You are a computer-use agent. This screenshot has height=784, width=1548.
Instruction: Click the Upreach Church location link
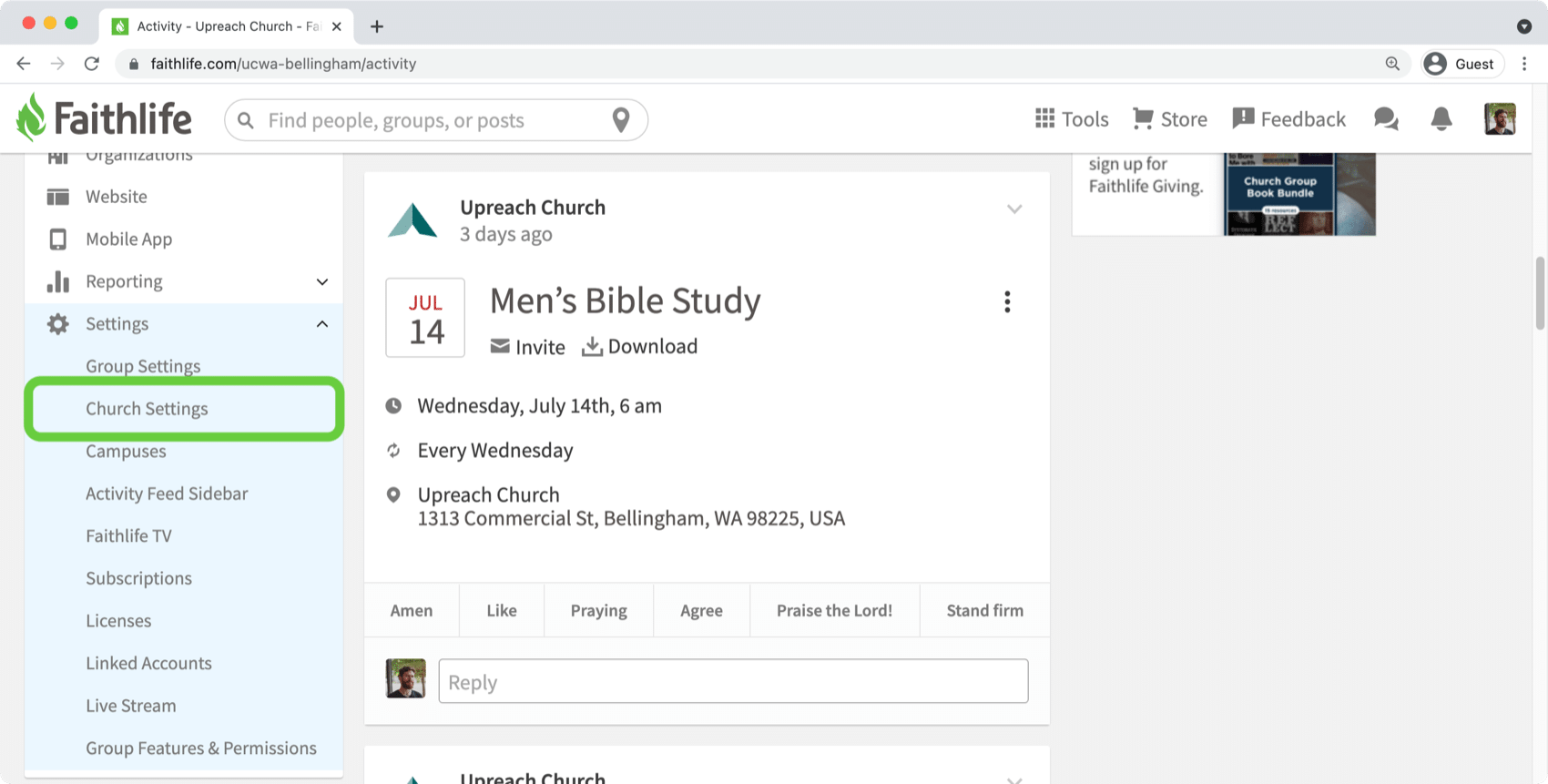pos(488,494)
